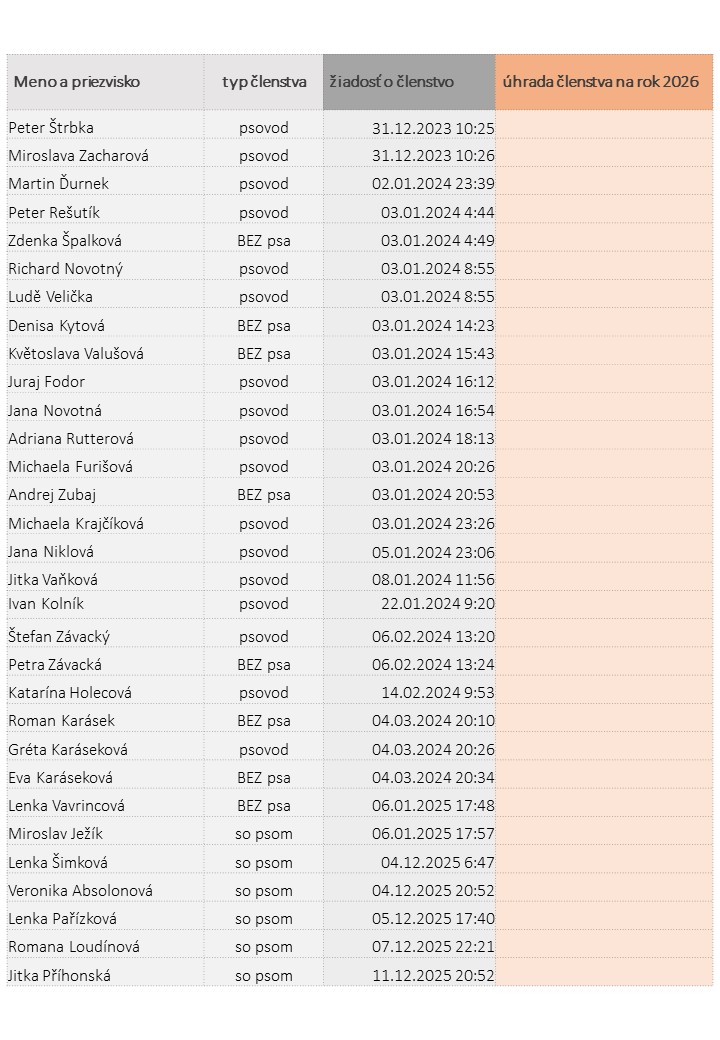Image resolution: width=720 pixels, height=1040 pixels.
Task: Select the name cell 'Gréta Karáseková'
Action: click(x=68, y=750)
